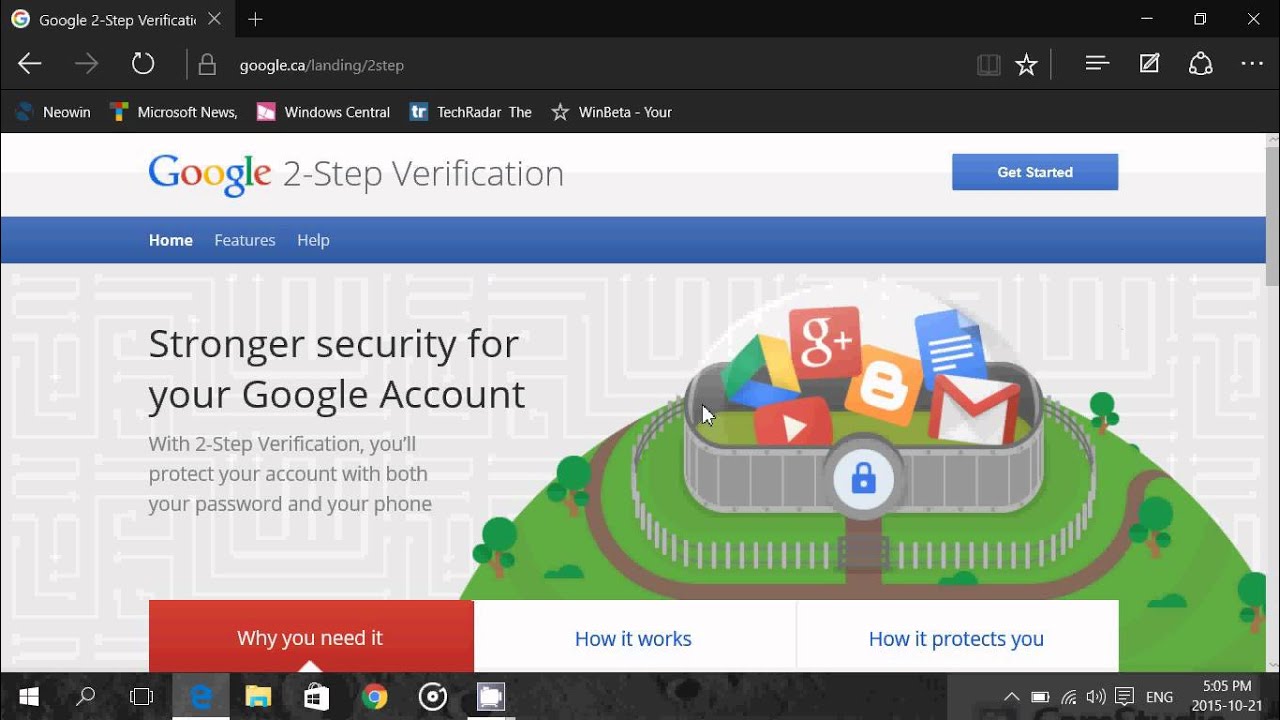
Task: Click the ENG language indicator
Action: (1159, 697)
